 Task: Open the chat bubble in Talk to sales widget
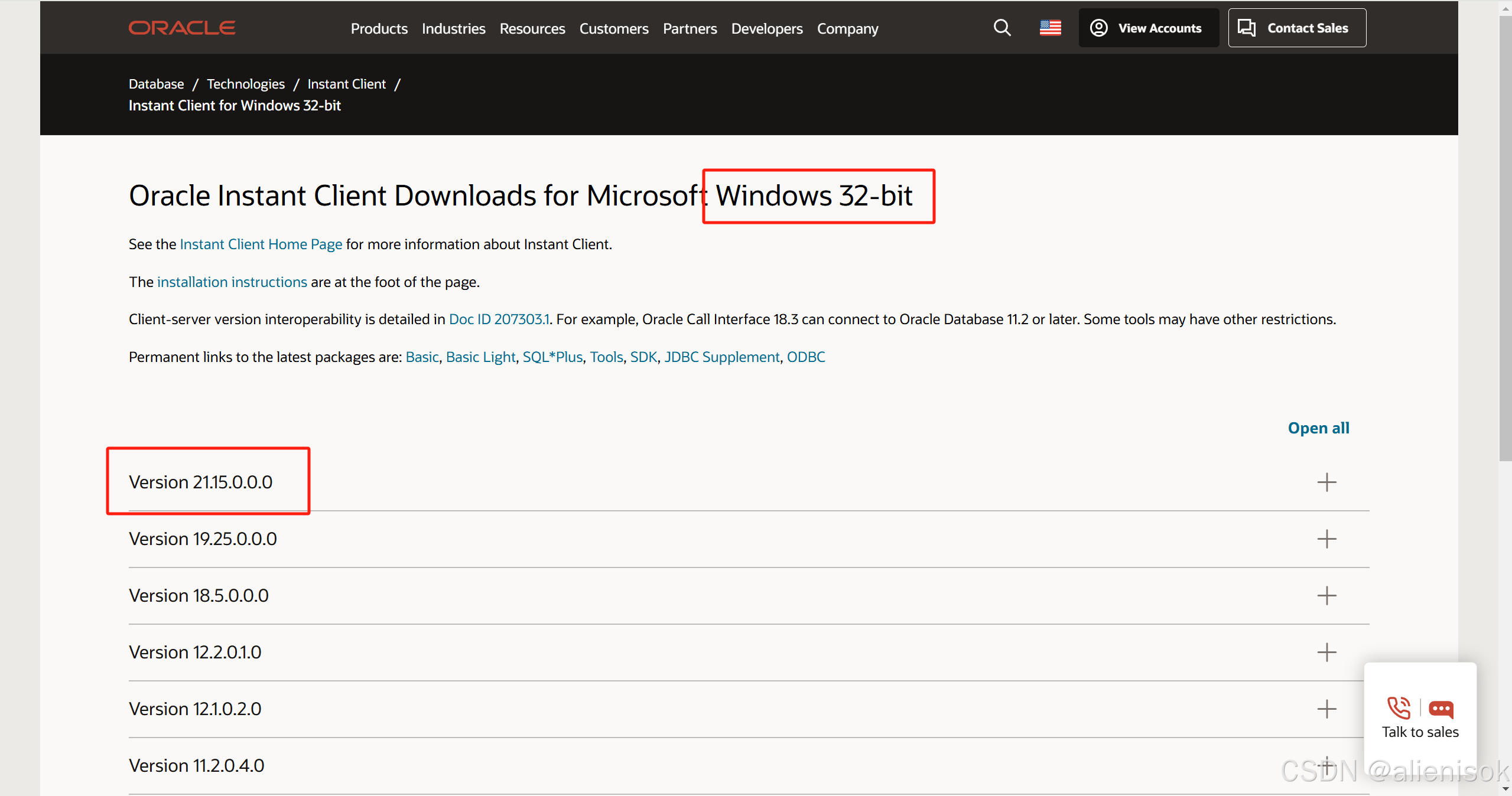pyautogui.click(x=1441, y=709)
